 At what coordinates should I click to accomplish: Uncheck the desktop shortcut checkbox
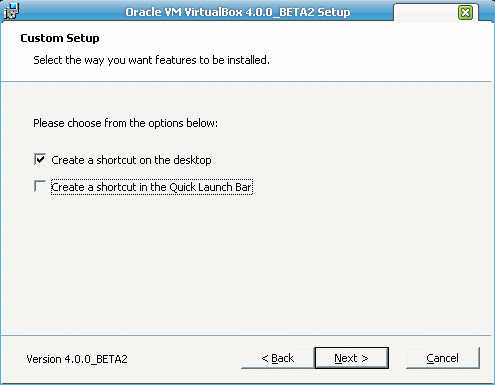click(x=40, y=159)
